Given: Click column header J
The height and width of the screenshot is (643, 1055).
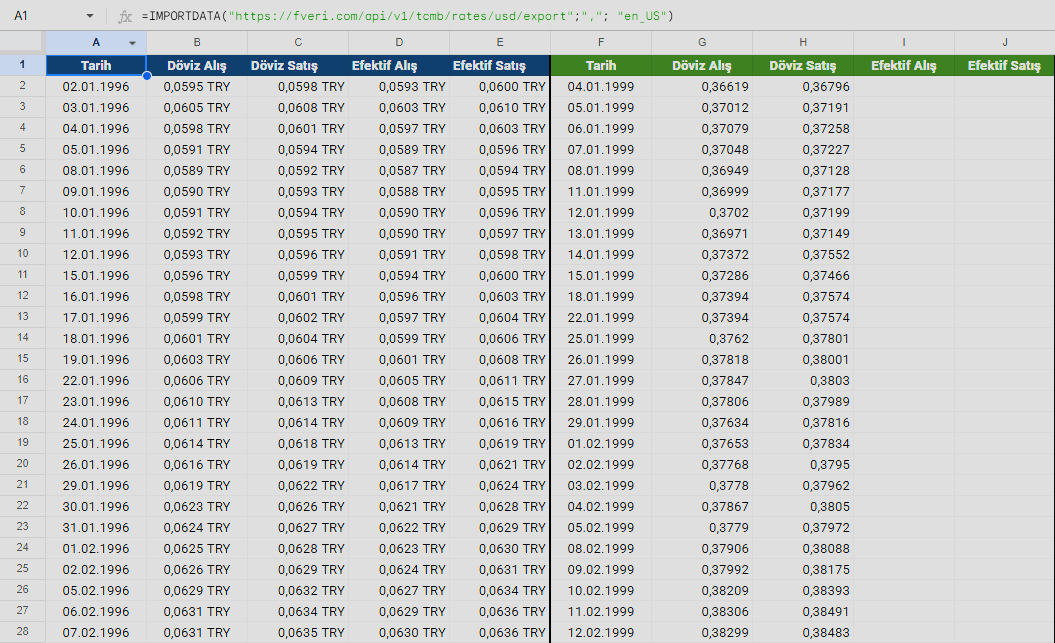Looking at the screenshot, I should click(x=1004, y=43).
